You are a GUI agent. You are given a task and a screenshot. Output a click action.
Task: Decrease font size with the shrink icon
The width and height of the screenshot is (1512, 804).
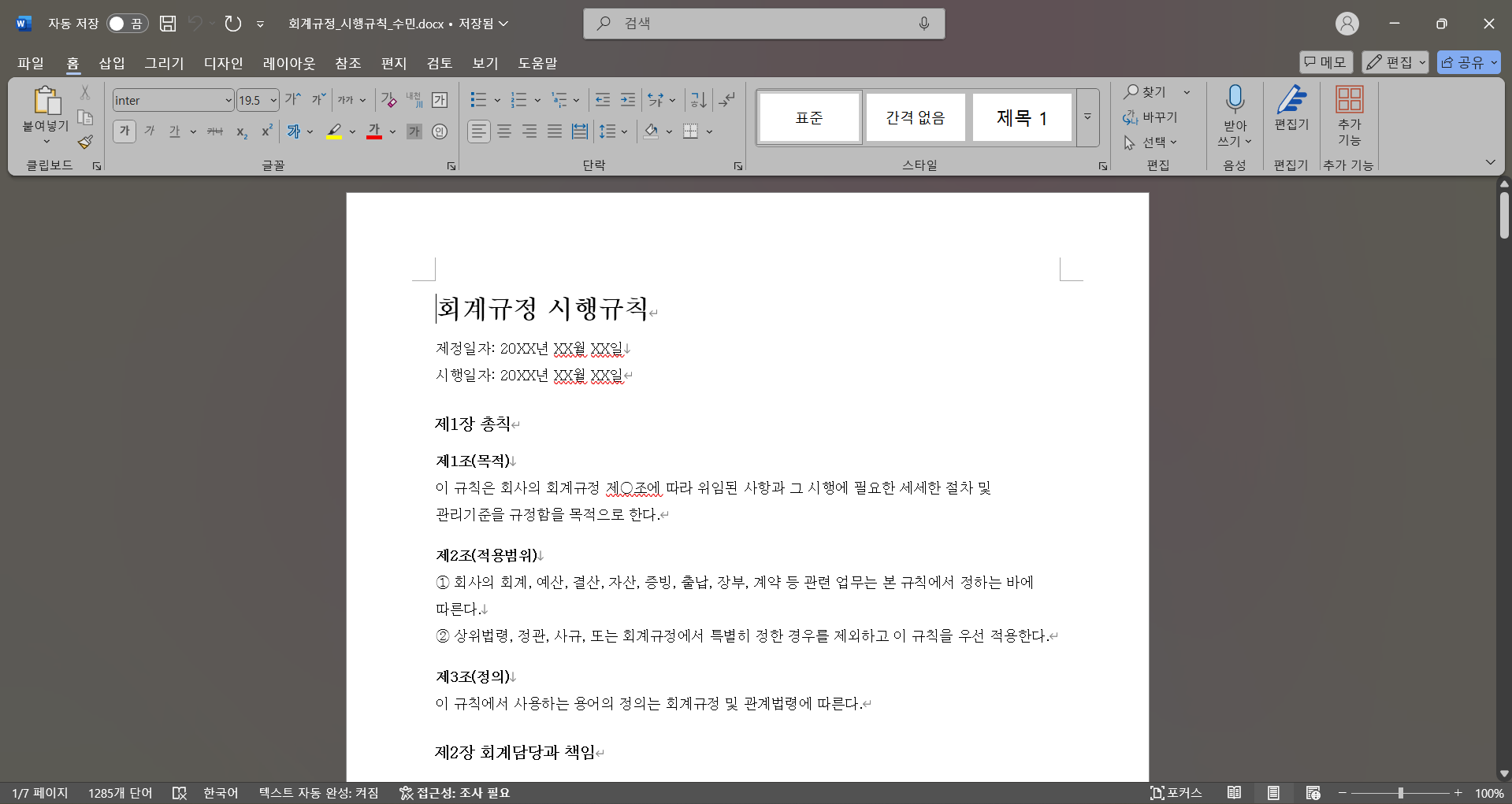click(318, 100)
